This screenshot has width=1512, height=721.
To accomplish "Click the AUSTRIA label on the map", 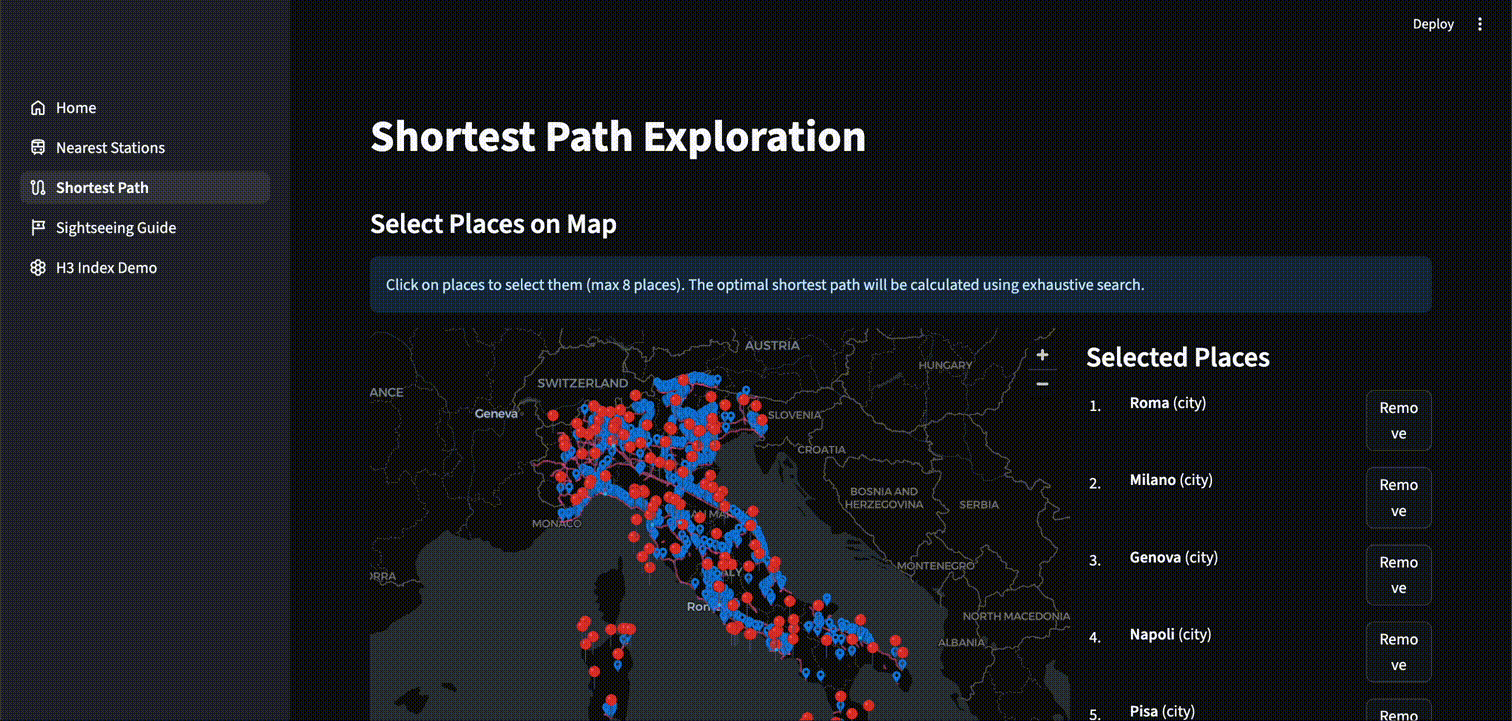I will pos(772,345).
